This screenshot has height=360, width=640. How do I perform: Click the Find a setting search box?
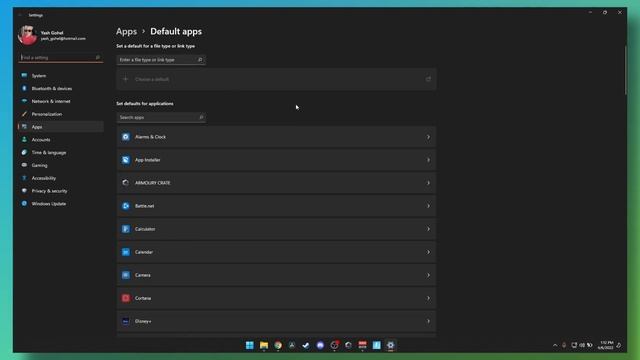click(x=60, y=58)
